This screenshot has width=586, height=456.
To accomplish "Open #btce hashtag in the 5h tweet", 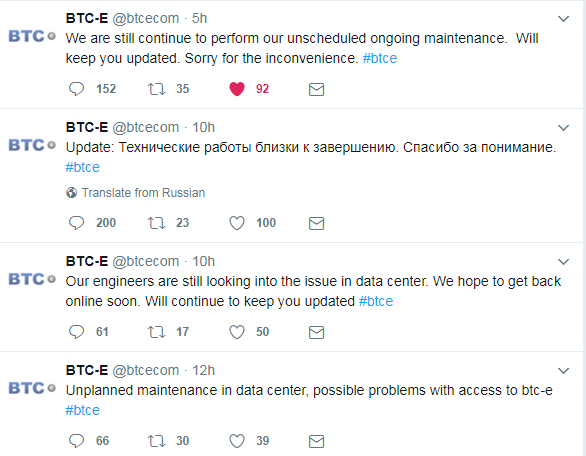I will (380, 58).
